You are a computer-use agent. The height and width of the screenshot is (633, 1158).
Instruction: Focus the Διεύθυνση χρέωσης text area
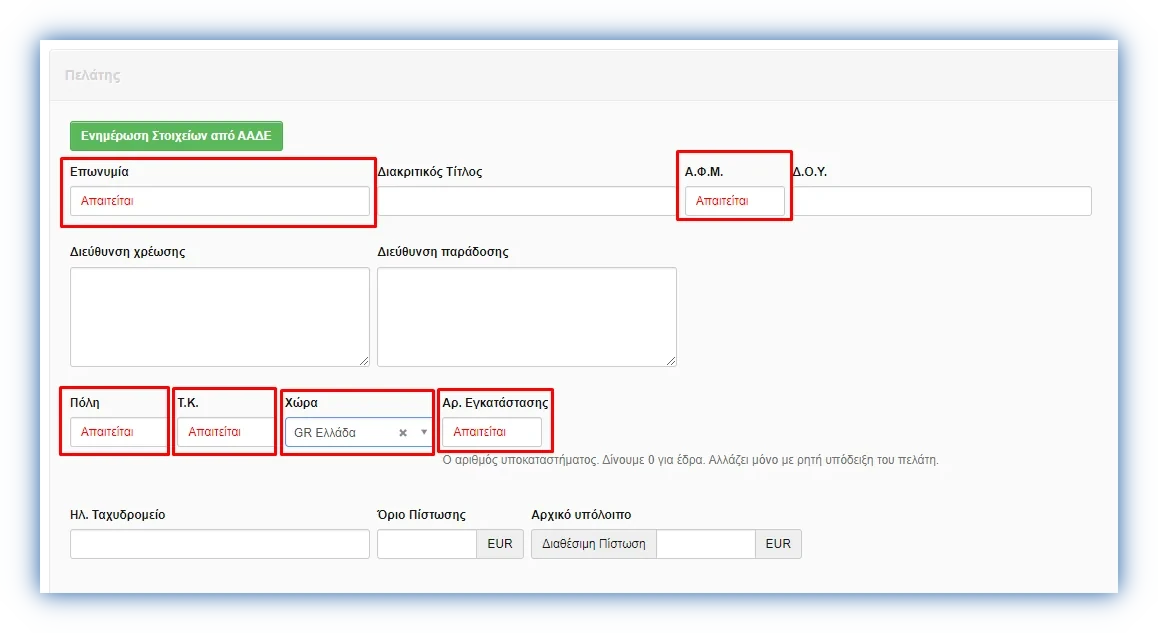219,316
